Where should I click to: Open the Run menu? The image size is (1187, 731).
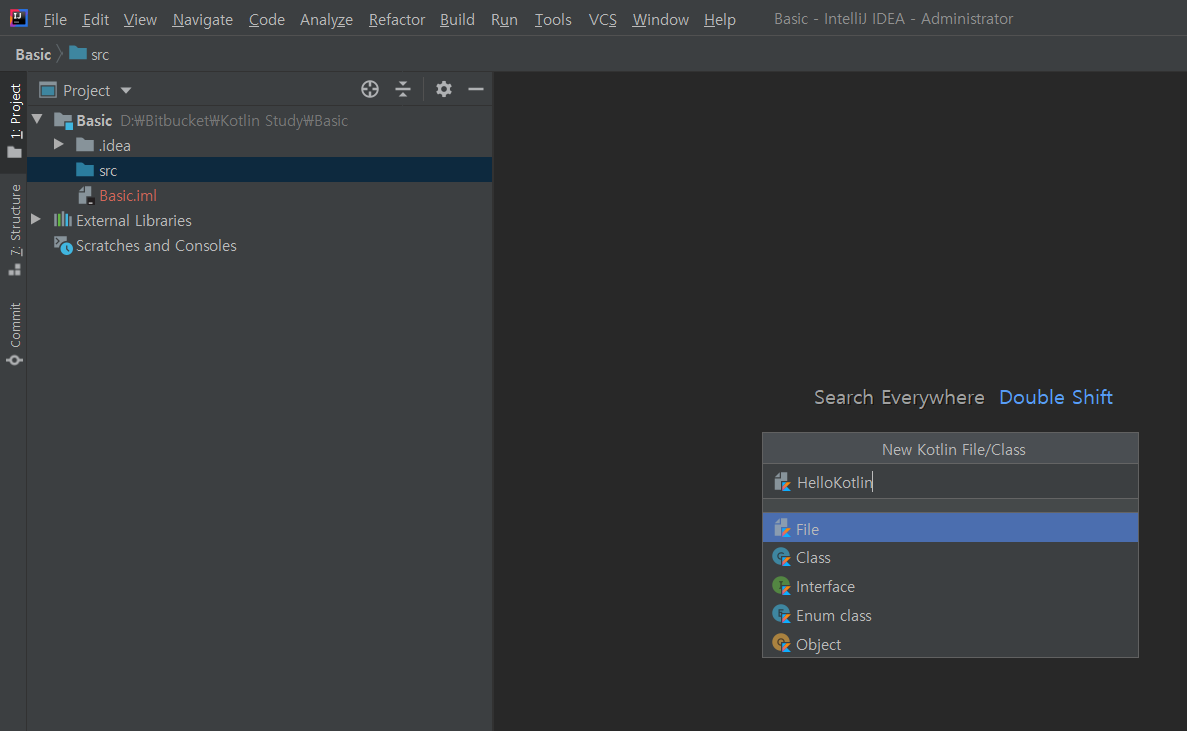pyautogui.click(x=504, y=20)
